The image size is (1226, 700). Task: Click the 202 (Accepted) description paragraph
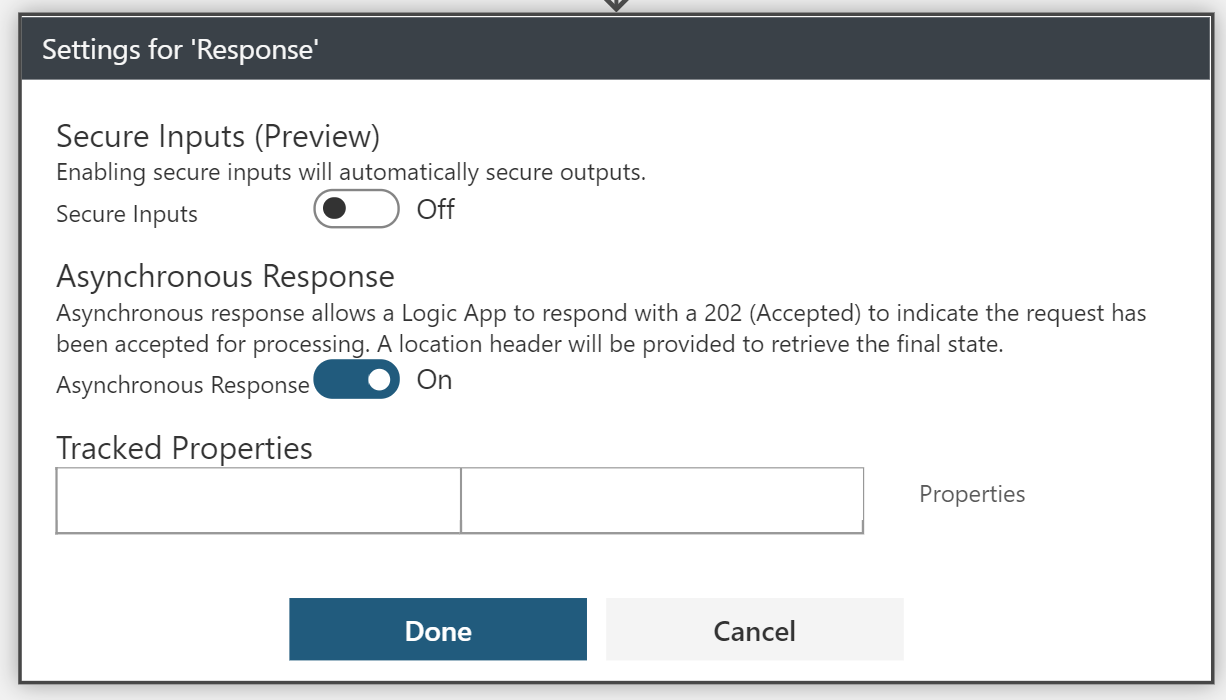pyautogui.click(x=600, y=326)
